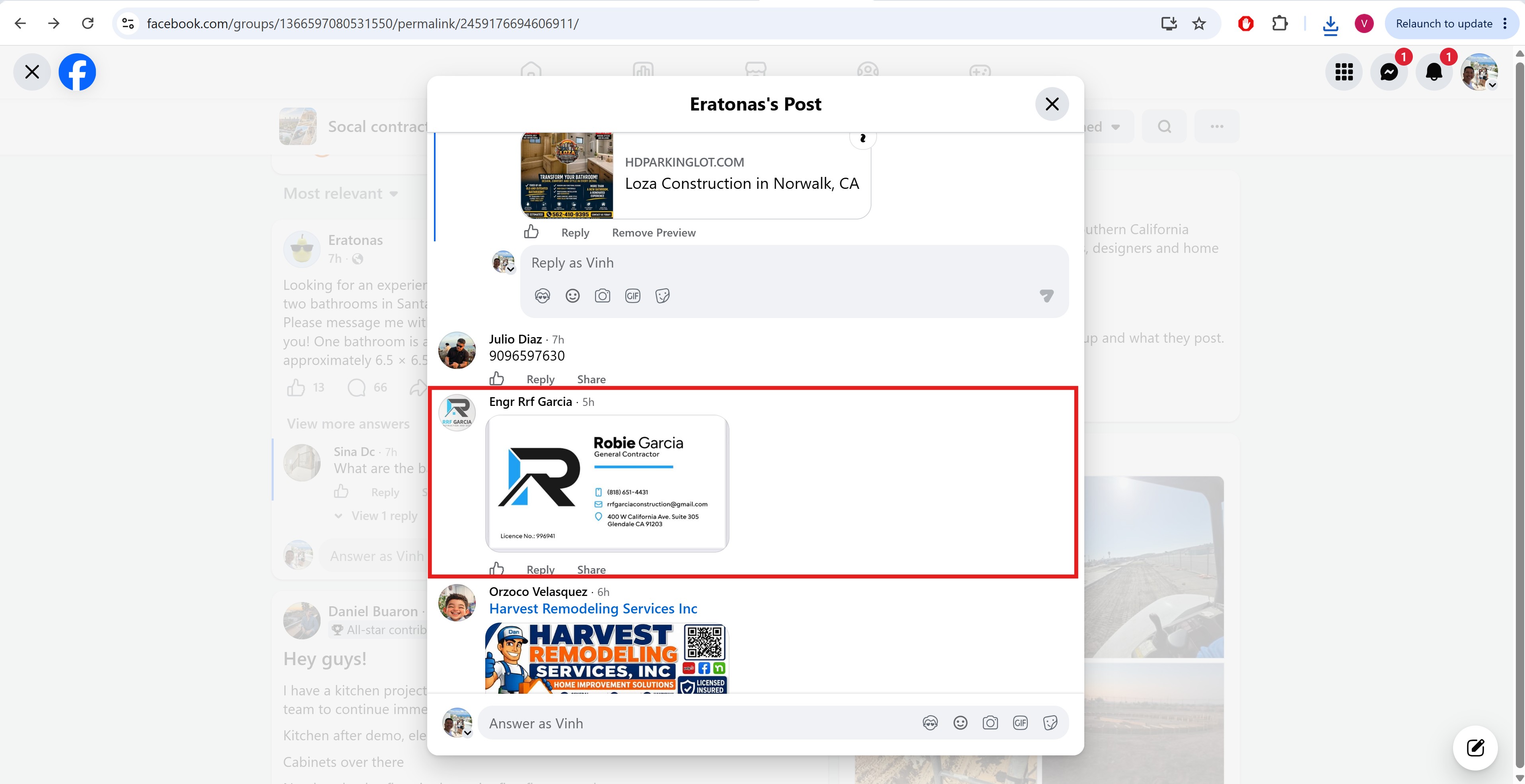Viewport: 1525px width, 784px height.
Task: Click the red ad blocker extension icon
Action: [1245, 24]
